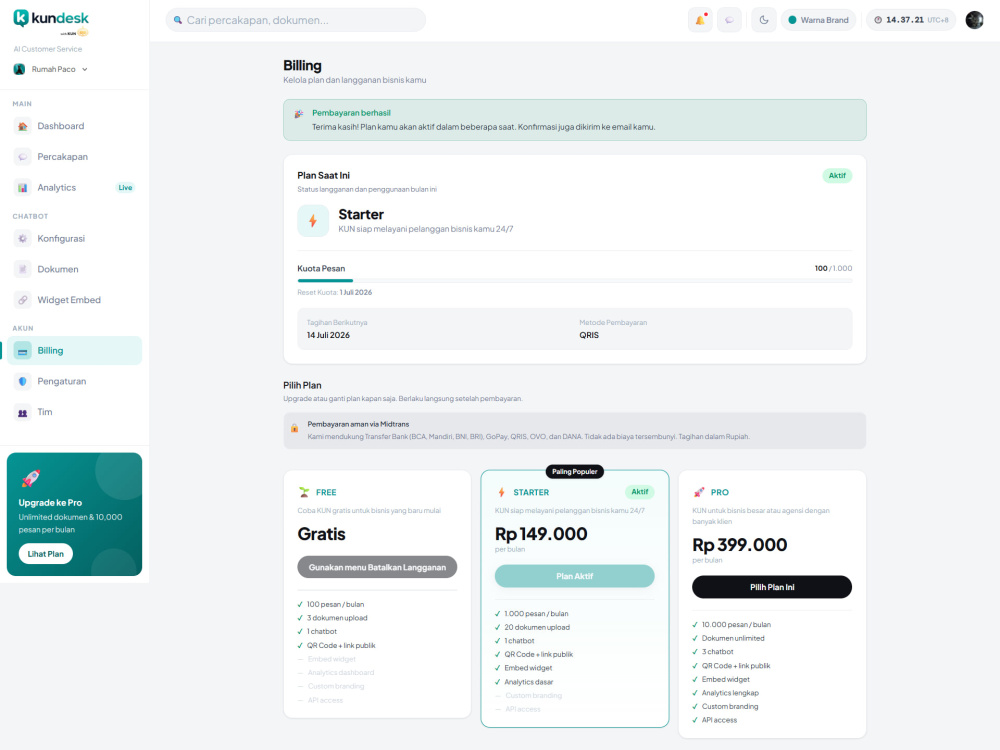Image resolution: width=1000 pixels, height=750 pixels.
Task: Click the lock icon beside Midtrans notice
Action: (x=295, y=428)
